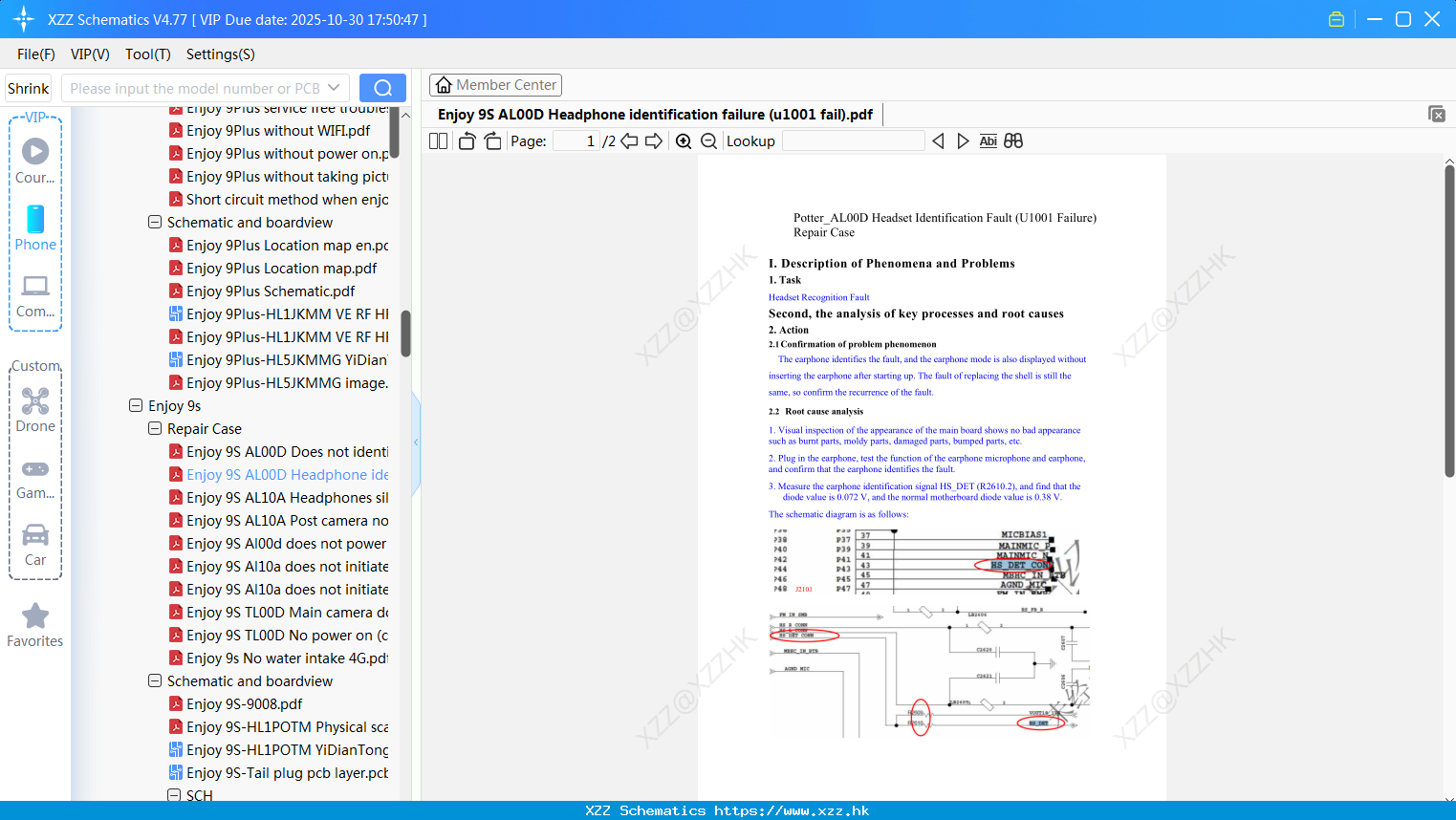
Task: Click the Member Center button
Action: [495, 85]
